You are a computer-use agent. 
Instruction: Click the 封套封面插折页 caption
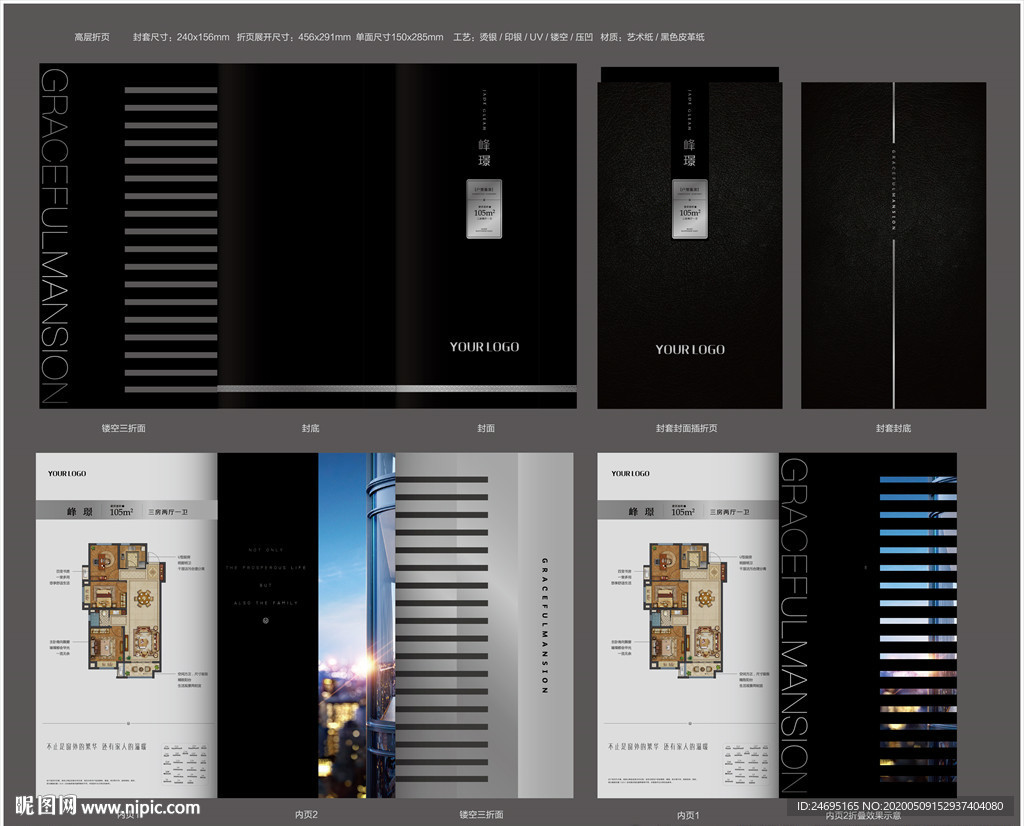686,428
